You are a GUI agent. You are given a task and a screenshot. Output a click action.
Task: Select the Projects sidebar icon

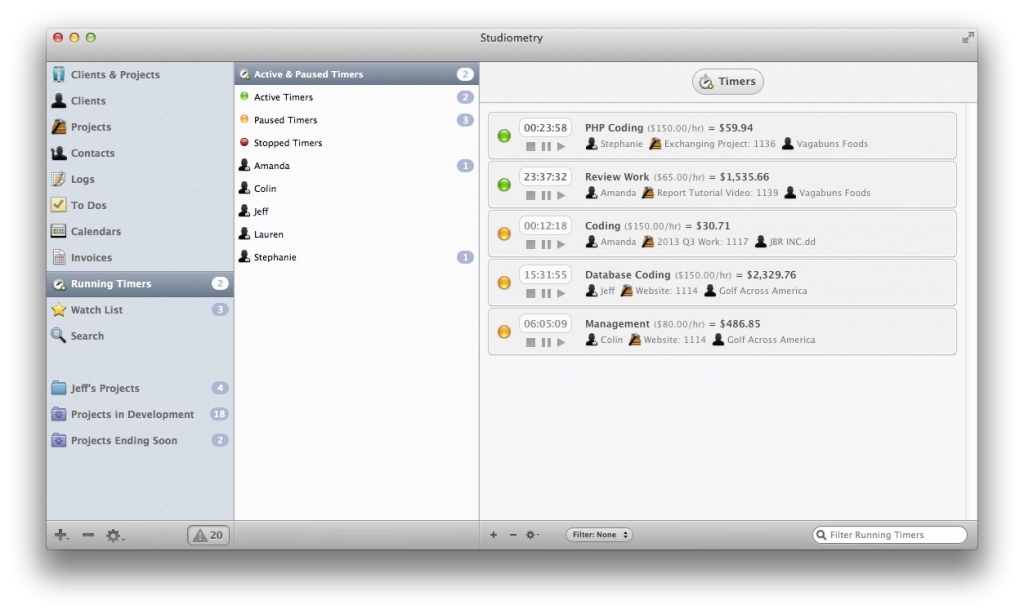(x=60, y=127)
